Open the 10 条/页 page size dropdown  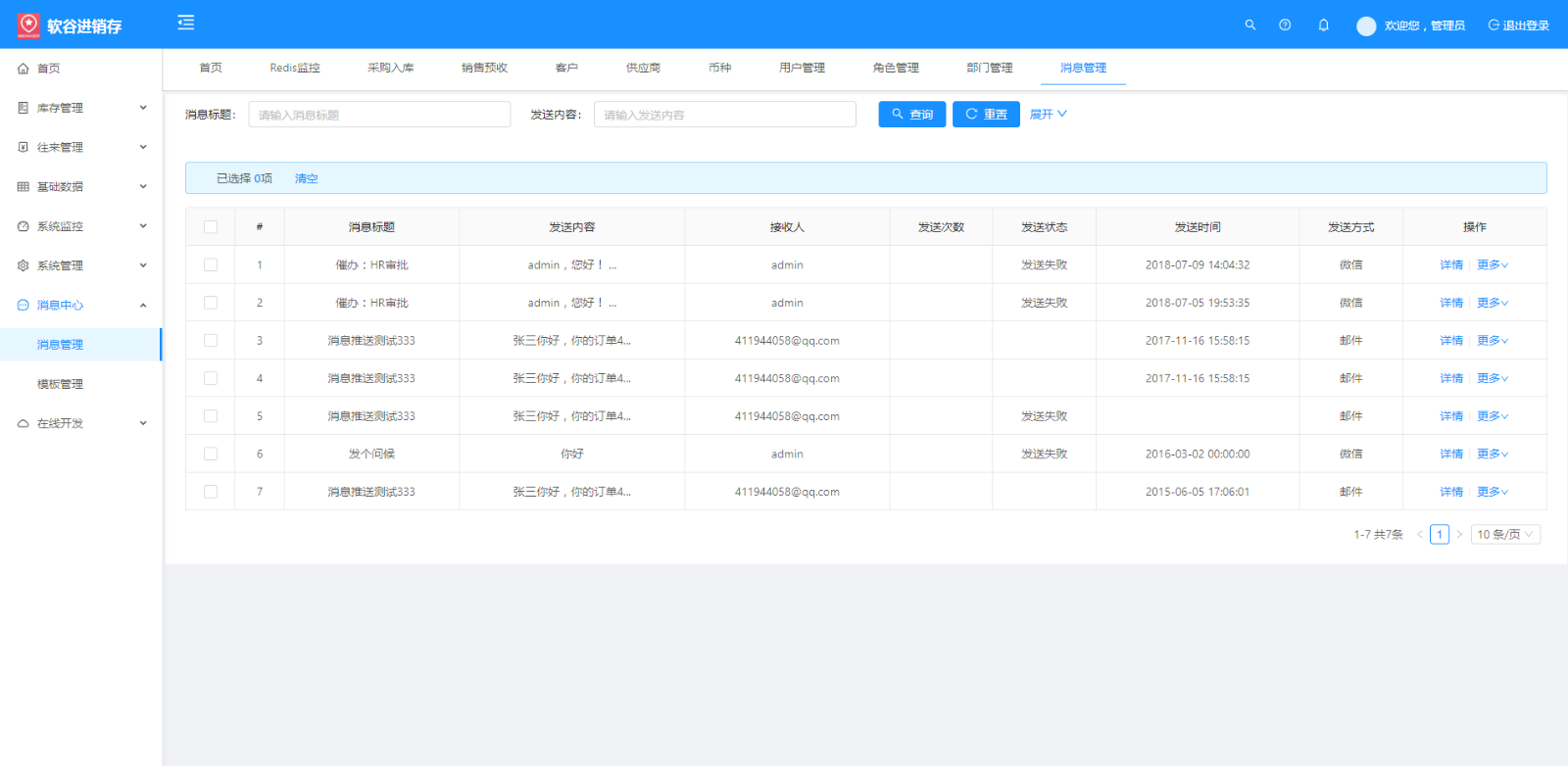[x=1505, y=534]
